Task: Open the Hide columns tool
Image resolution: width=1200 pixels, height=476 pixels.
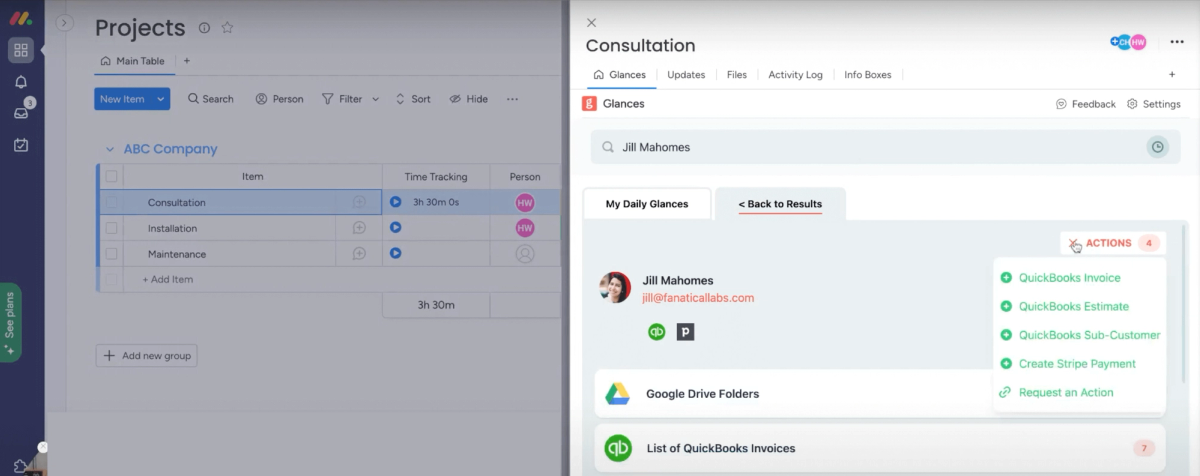Action: [468, 99]
